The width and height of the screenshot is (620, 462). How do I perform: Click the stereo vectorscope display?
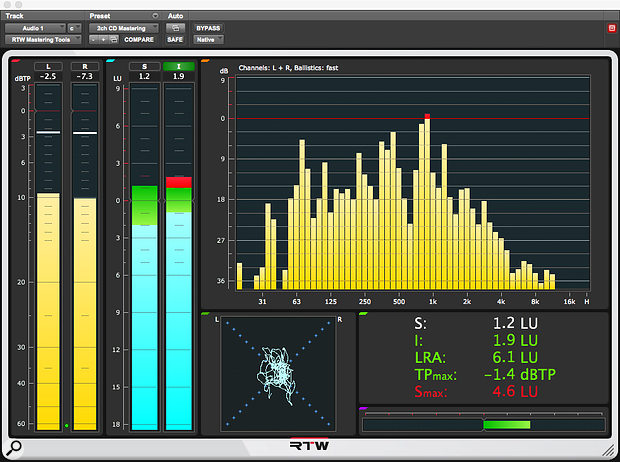278,373
